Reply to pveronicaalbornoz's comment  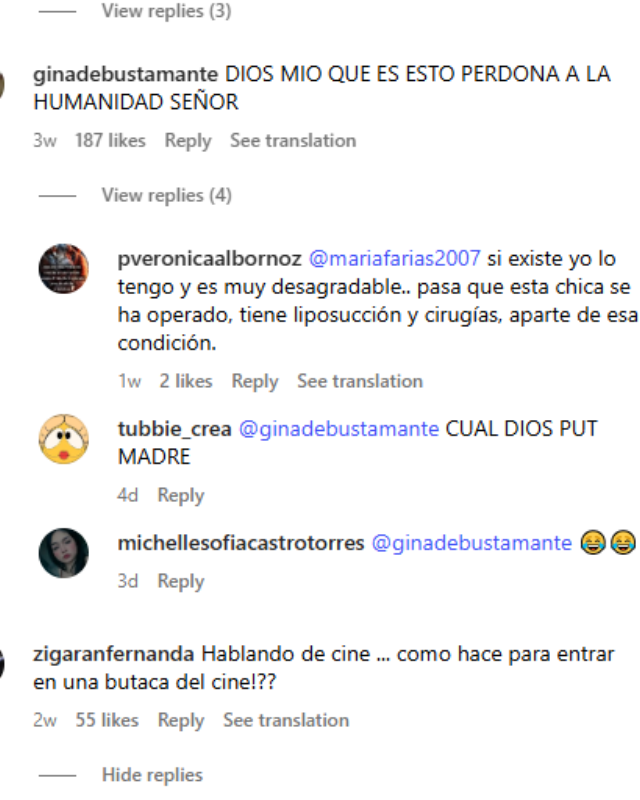[x=255, y=381]
